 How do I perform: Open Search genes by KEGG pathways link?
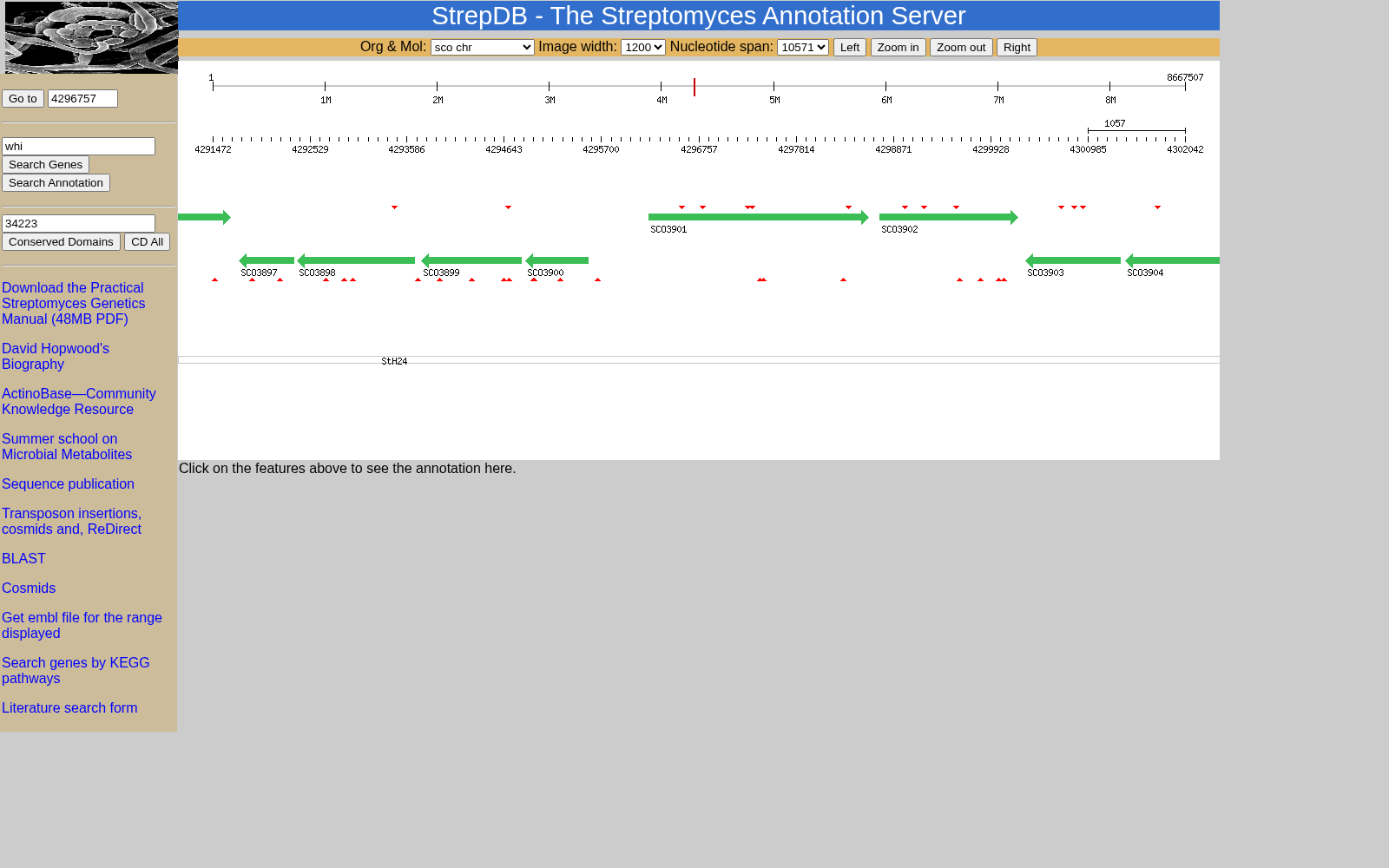click(x=76, y=670)
